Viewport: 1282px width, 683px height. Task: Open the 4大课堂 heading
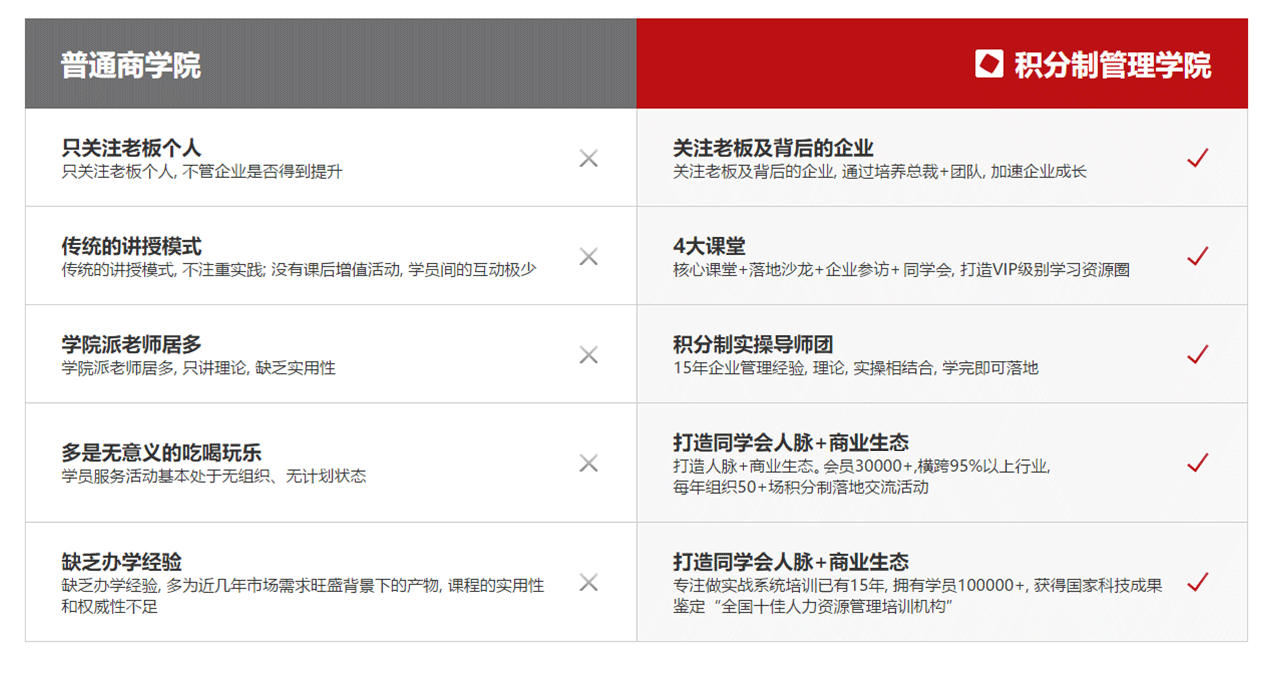pyautogui.click(x=709, y=246)
